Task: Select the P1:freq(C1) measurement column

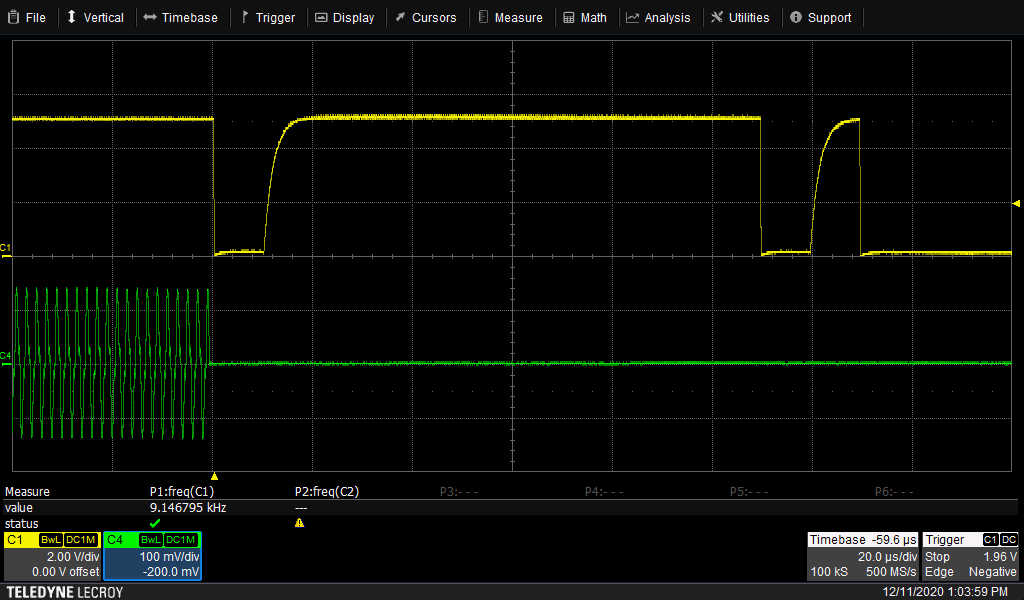Action: coord(182,492)
